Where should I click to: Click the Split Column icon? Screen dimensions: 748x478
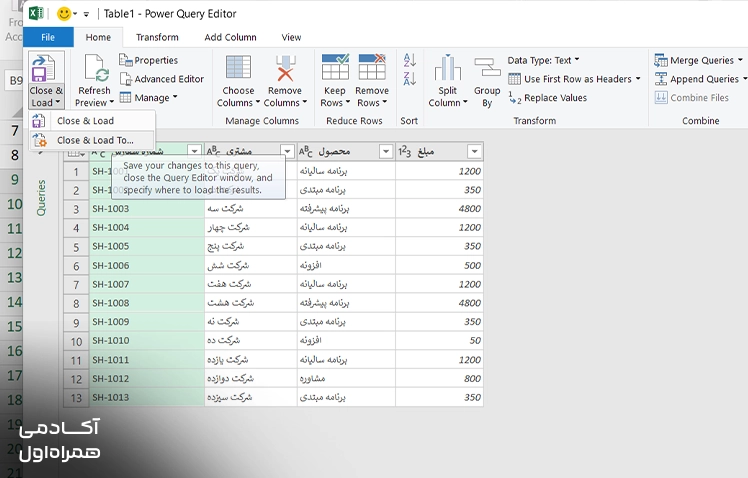(447, 68)
